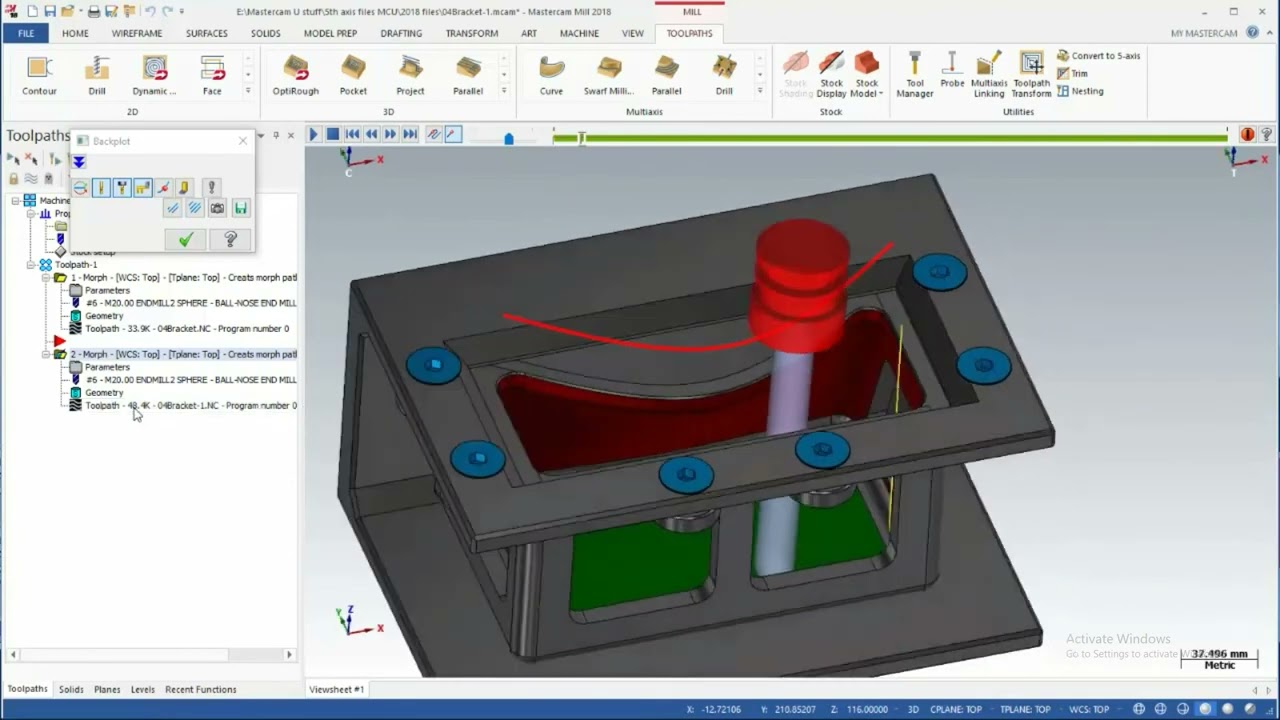Click the save icon in quick access toolbar
The width and height of the screenshot is (1280, 720).
pos(50,11)
